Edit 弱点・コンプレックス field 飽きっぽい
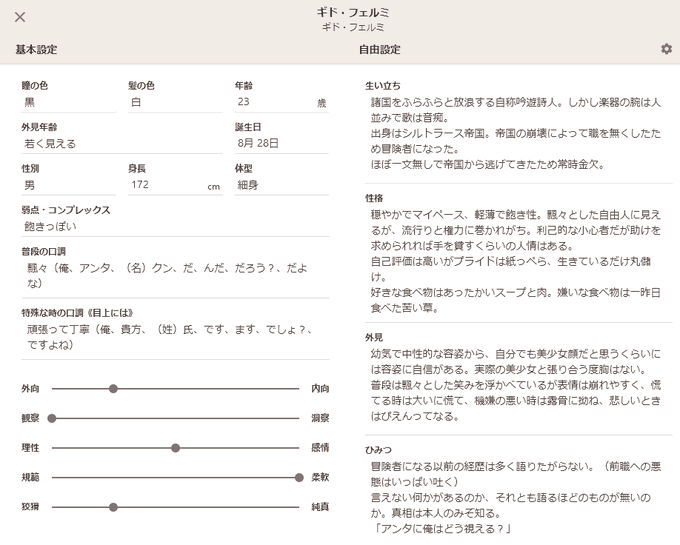Viewport: 680px width, 545px height. pyautogui.click(x=175, y=227)
